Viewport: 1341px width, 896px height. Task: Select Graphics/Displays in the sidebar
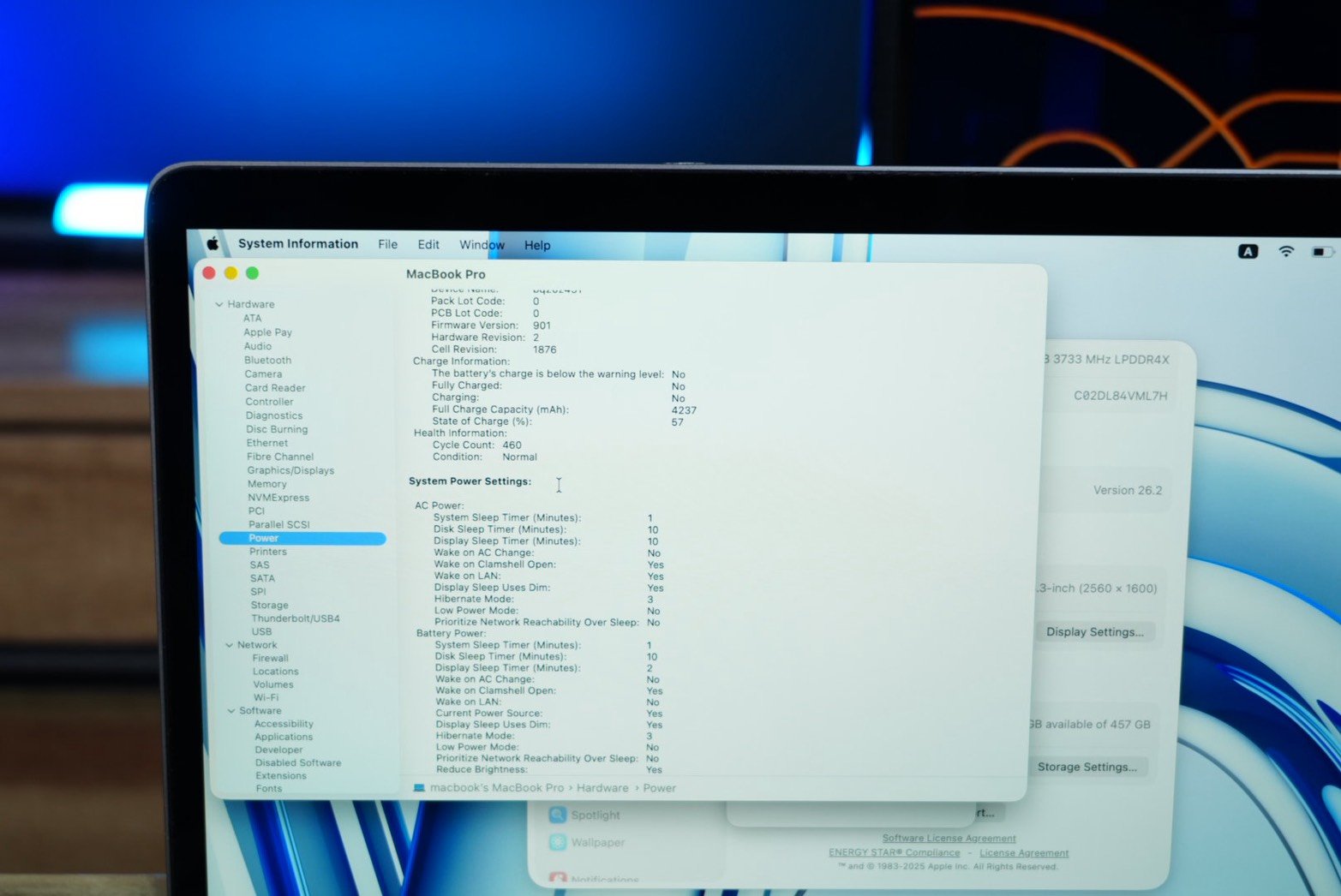[290, 470]
